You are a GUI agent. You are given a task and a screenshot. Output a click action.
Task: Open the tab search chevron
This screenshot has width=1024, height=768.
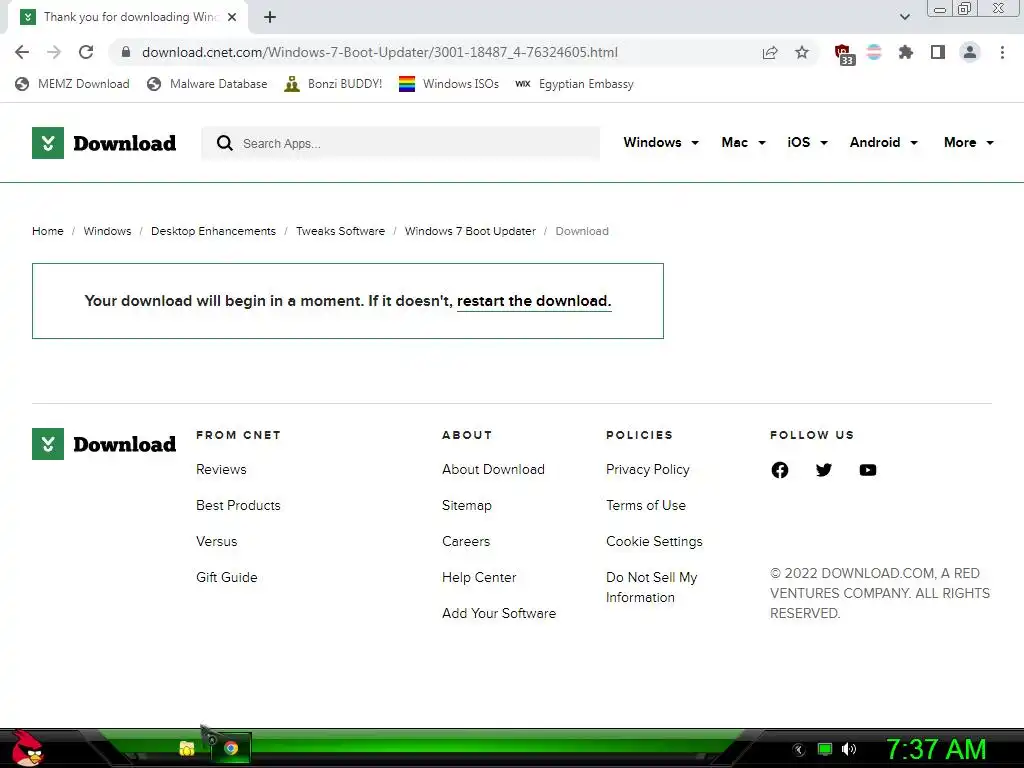904,17
